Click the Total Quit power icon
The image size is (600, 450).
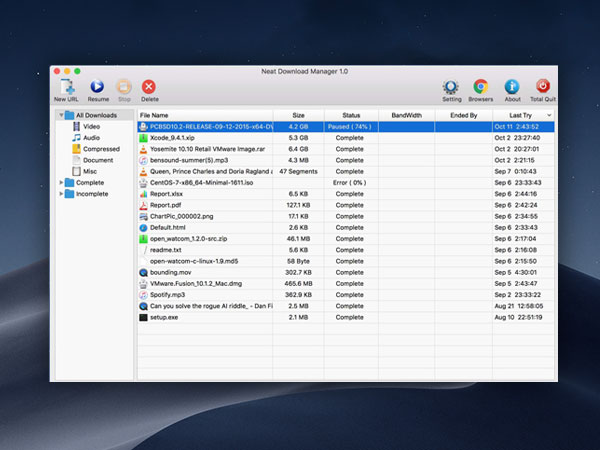click(x=543, y=86)
